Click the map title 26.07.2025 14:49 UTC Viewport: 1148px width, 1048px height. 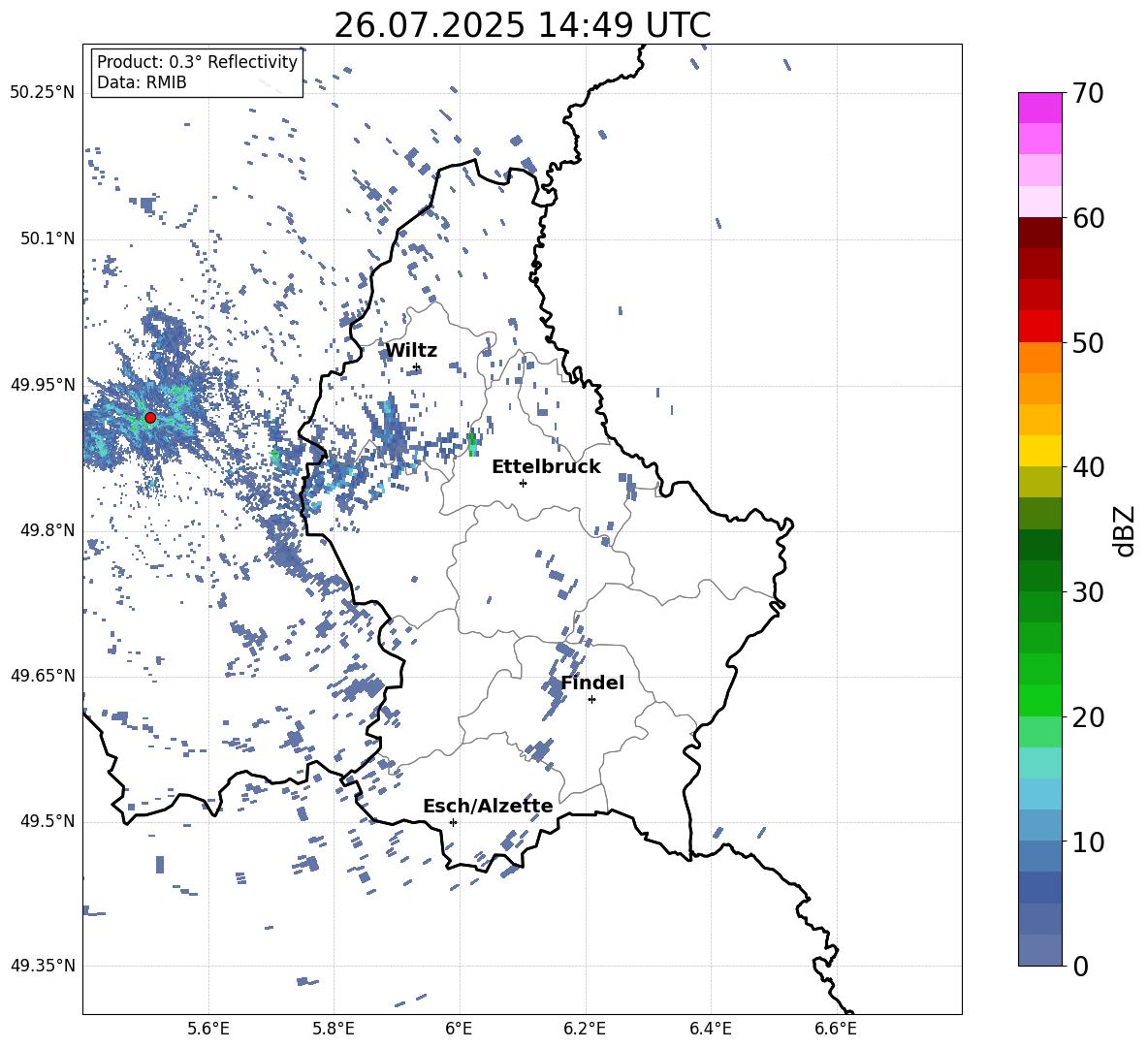(523, 25)
